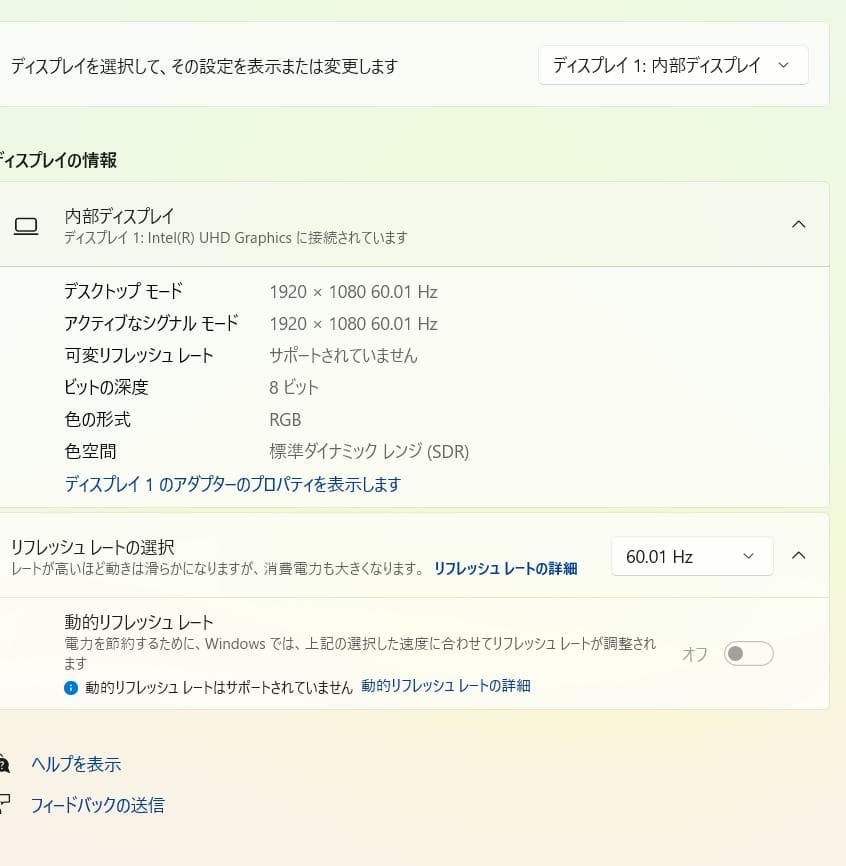Collapse the 内部ディスプレイ information section
This screenshot has width=846, height=866.
[x=799, y=224]
